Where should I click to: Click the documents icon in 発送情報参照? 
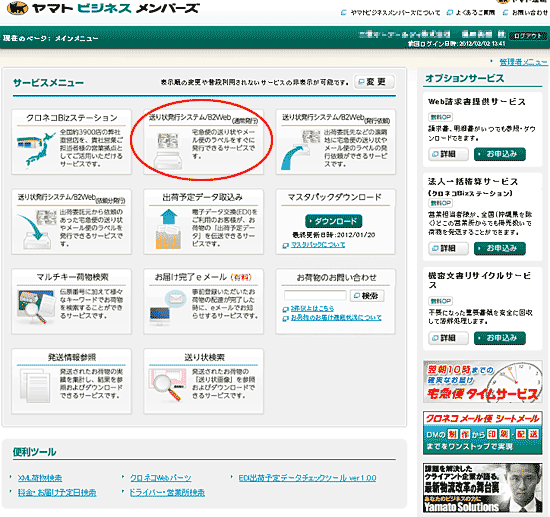35,386
